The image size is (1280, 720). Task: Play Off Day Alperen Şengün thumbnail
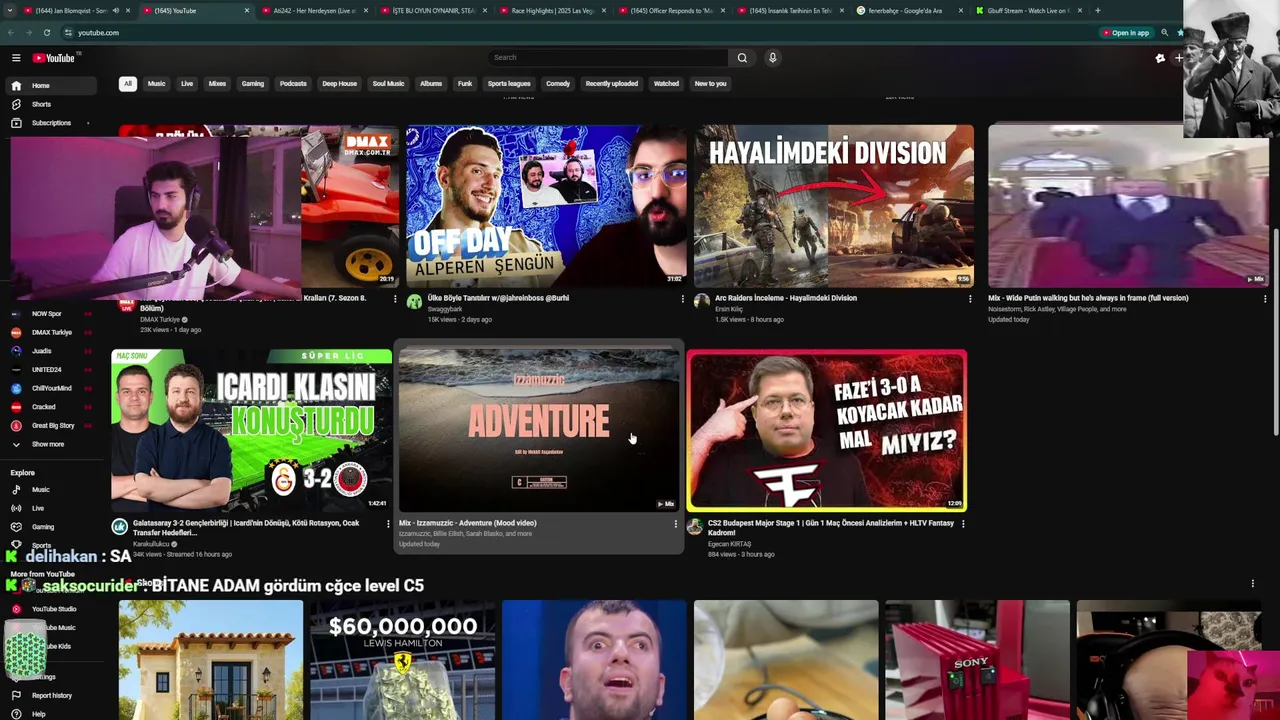(546, 206)
